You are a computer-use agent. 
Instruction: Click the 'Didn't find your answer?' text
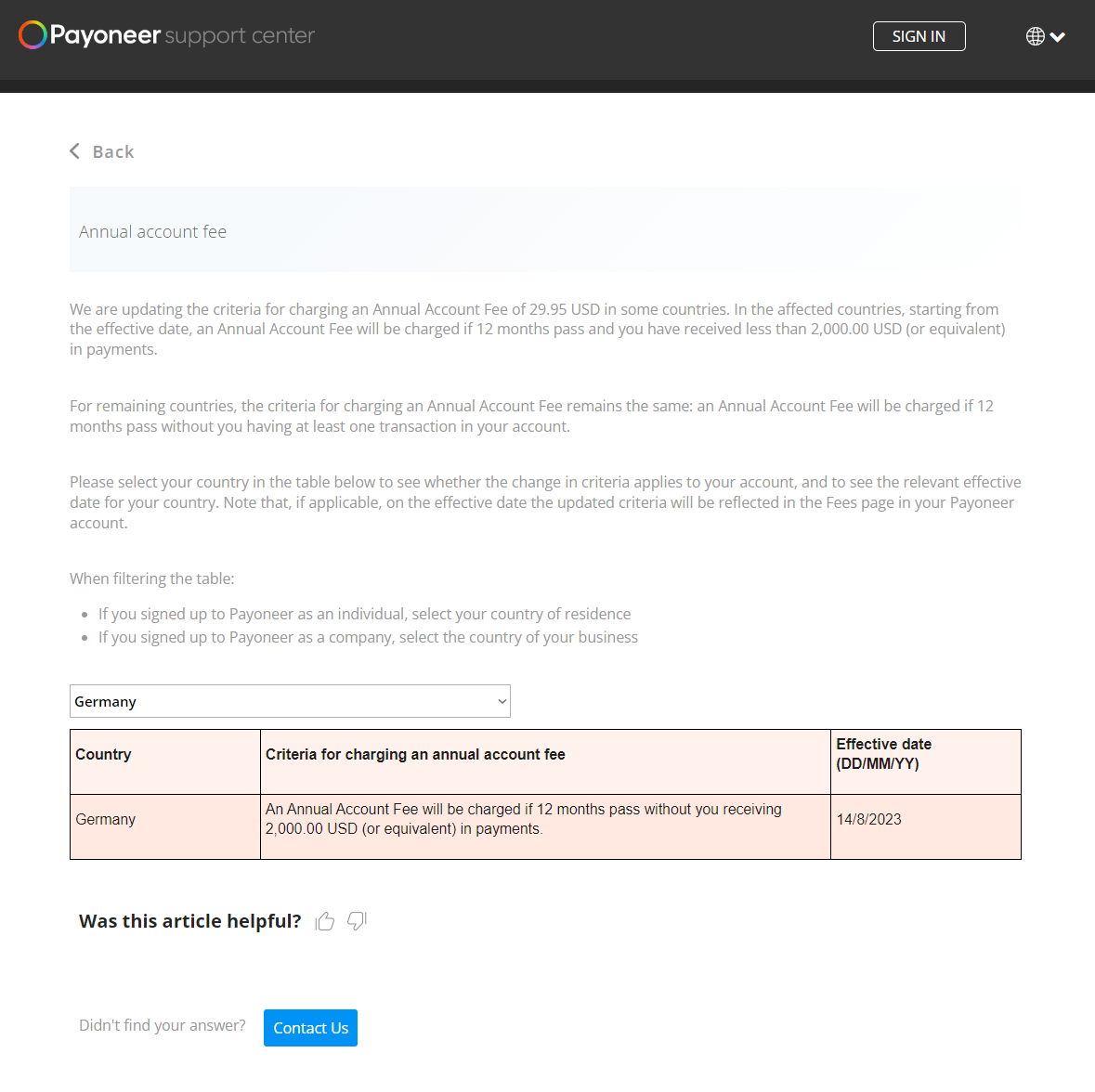(x=162, y=1025)
